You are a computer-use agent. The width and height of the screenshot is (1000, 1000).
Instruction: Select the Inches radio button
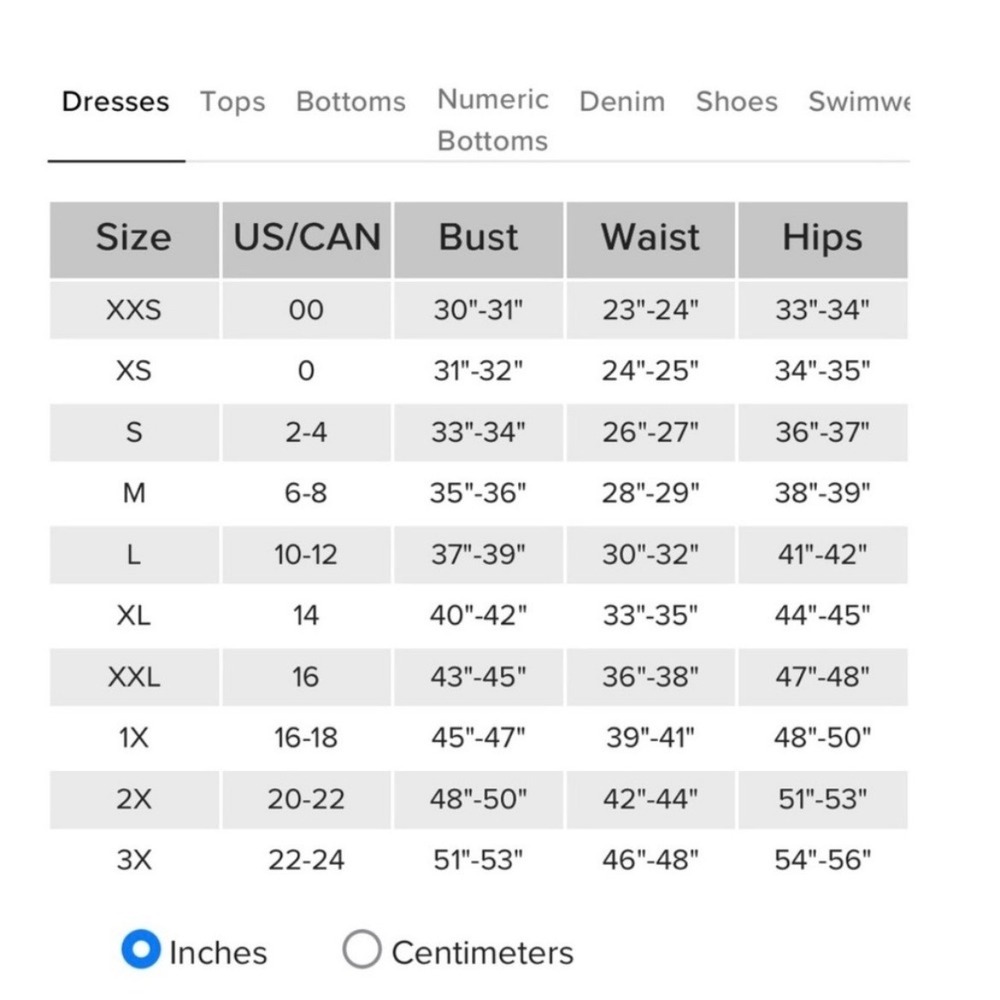[141, 950]
